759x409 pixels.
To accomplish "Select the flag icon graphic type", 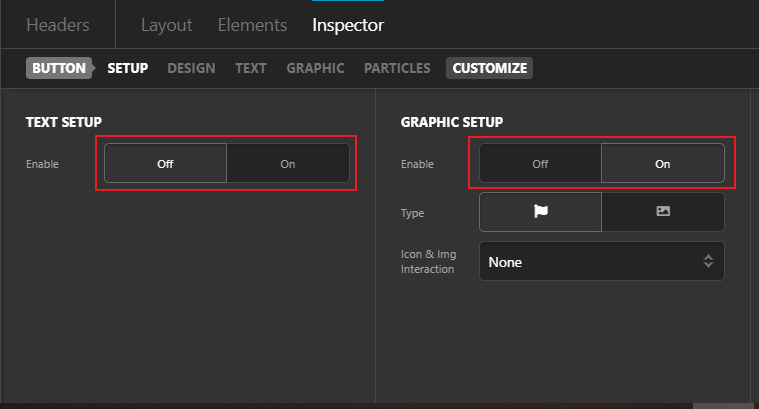I will coord(540,212).
